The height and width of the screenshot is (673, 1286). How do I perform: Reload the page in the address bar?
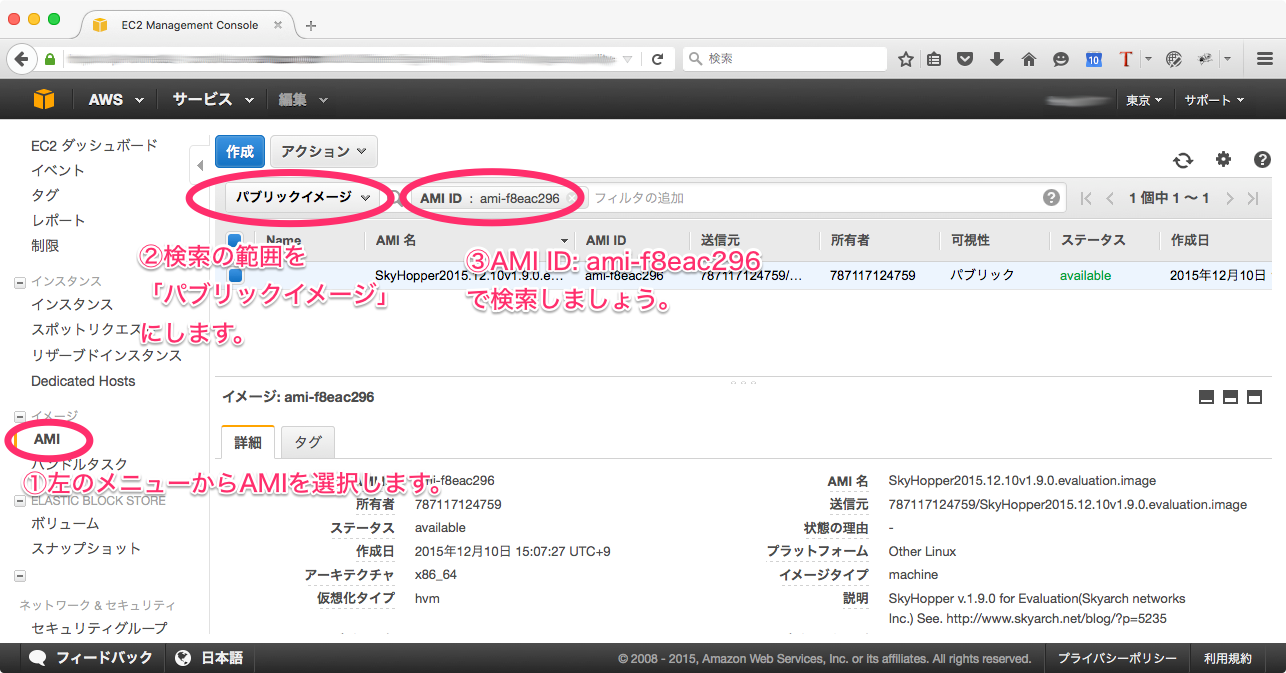[x=657, y=59]
